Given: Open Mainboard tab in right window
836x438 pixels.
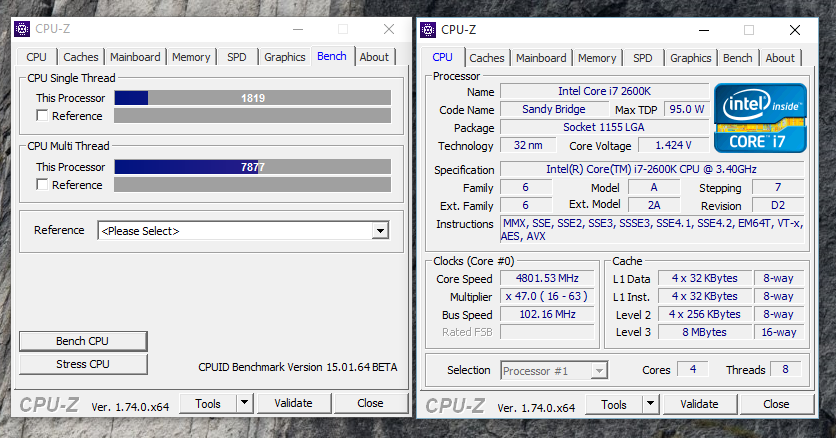Looking at the screenshot, I should point(541,58).
